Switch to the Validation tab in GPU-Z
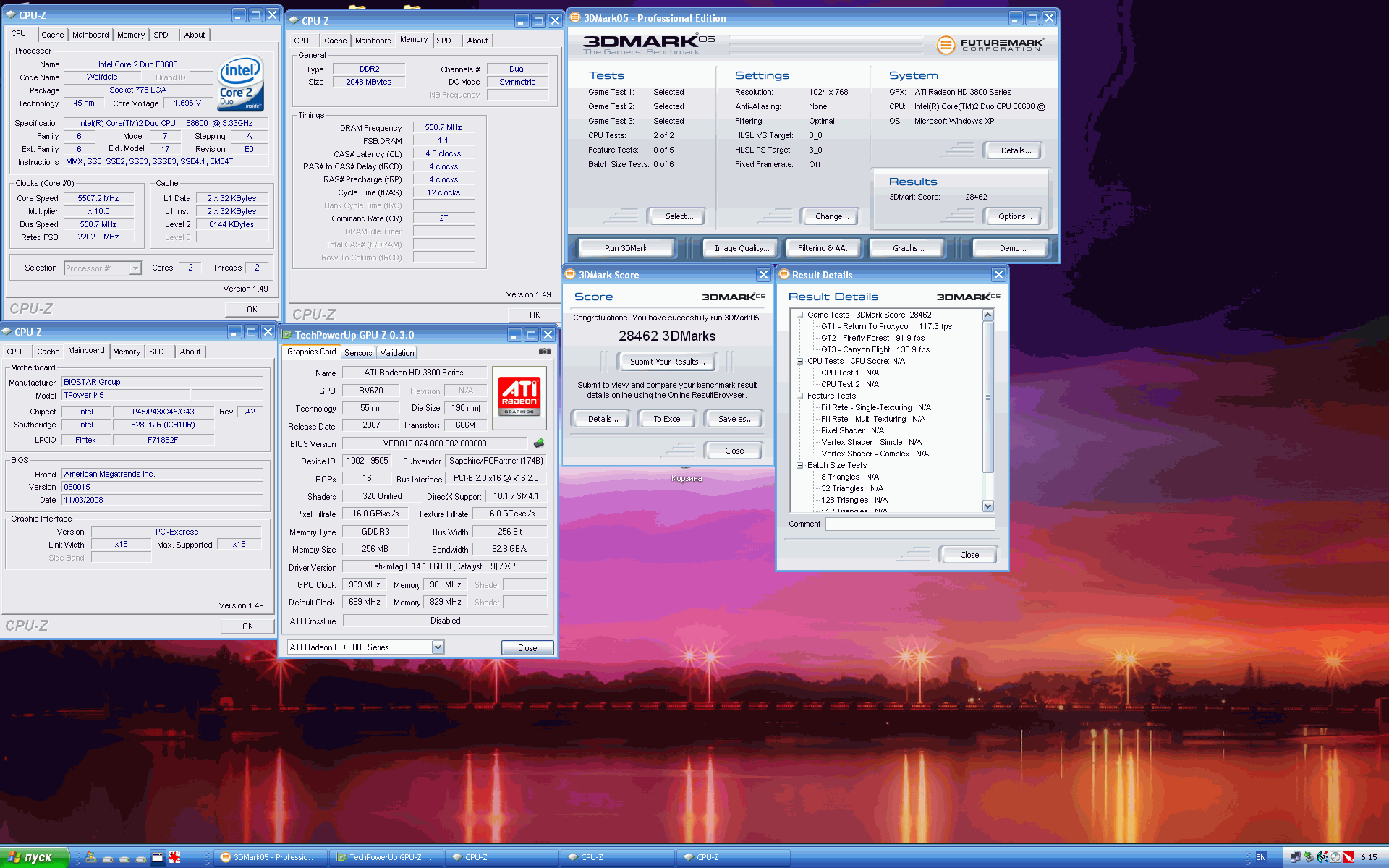1389x868 pixels. [x=397, y=353]
